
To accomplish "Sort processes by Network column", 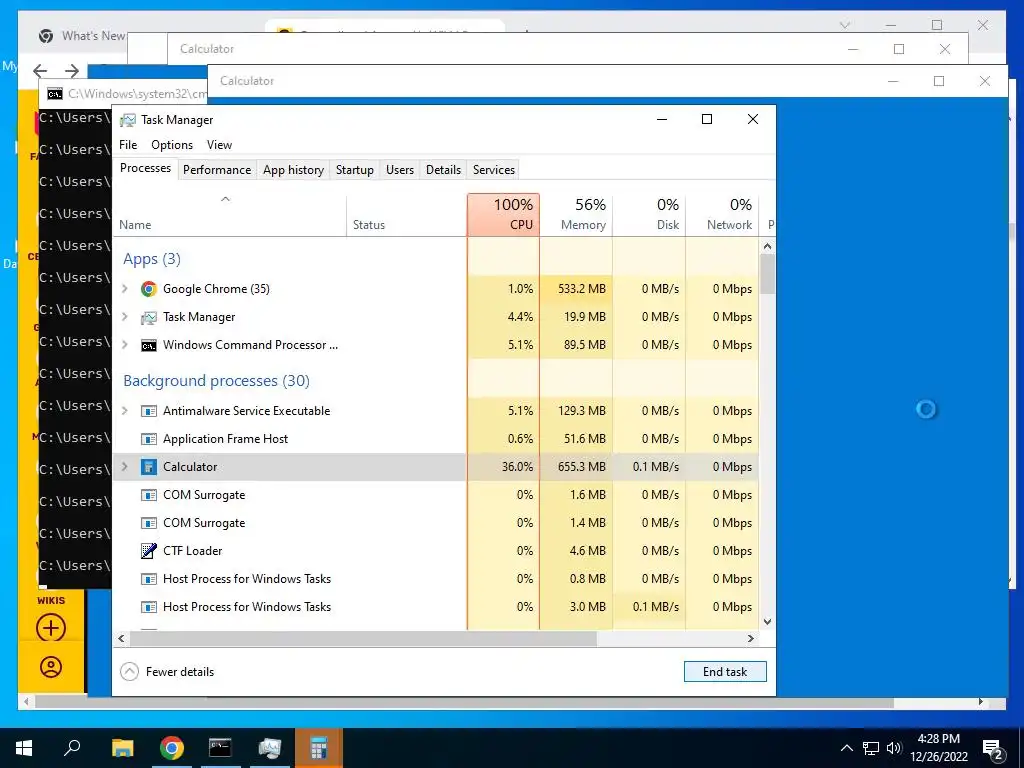I will coord(722,215).
